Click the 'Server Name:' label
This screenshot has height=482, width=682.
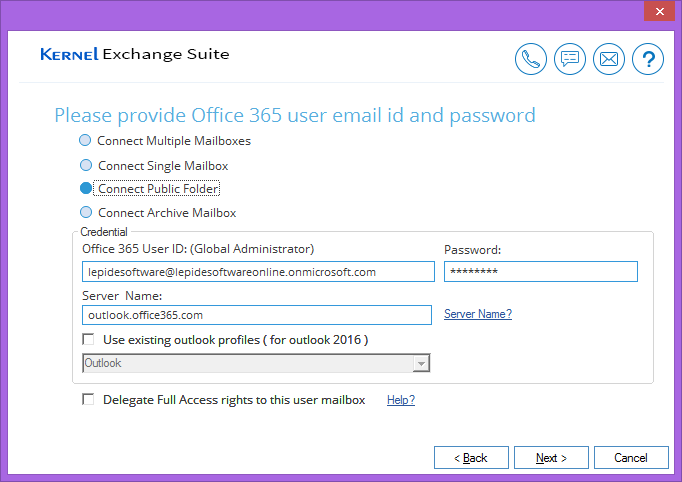122,296
